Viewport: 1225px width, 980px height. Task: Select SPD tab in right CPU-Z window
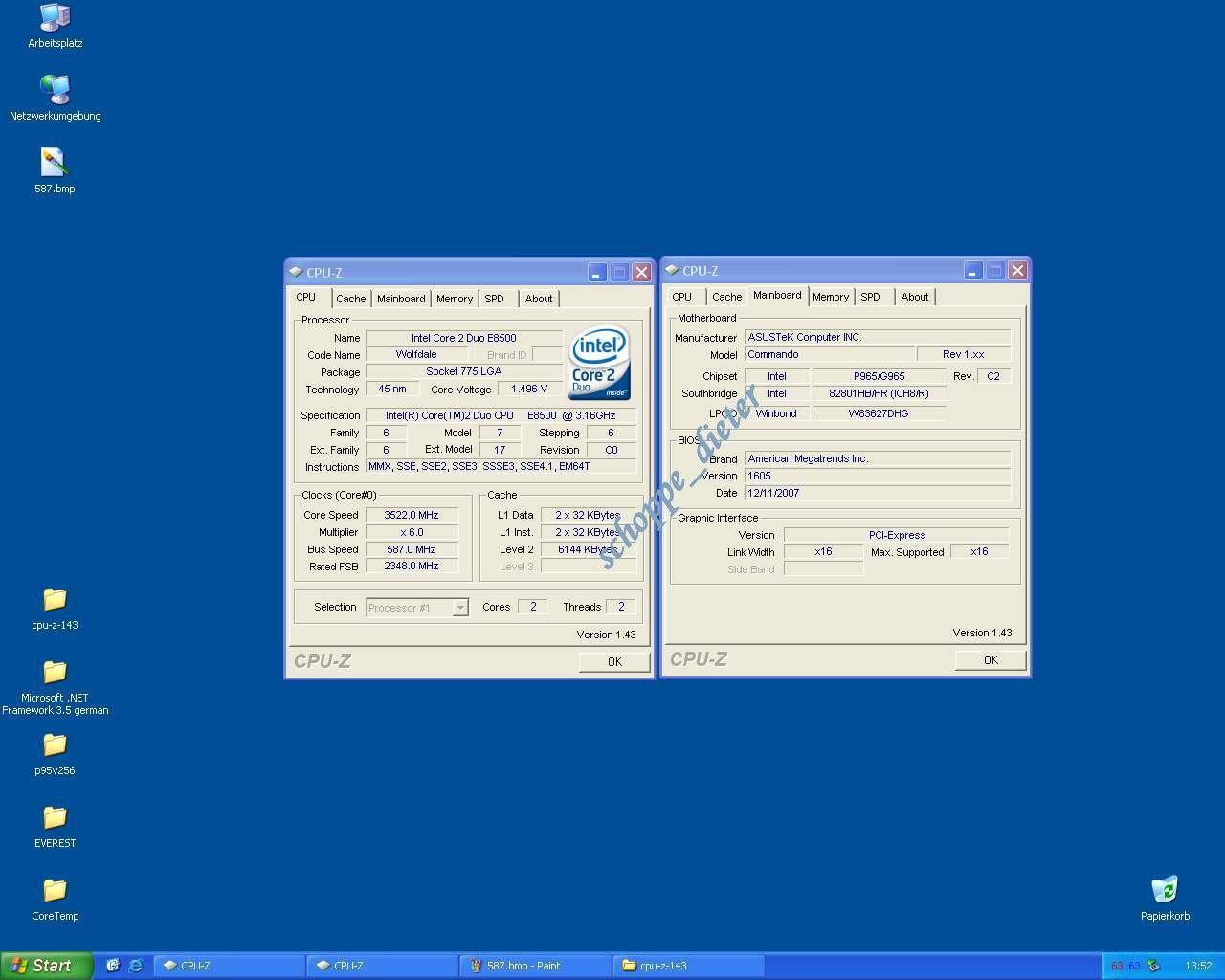click(871, 297)
